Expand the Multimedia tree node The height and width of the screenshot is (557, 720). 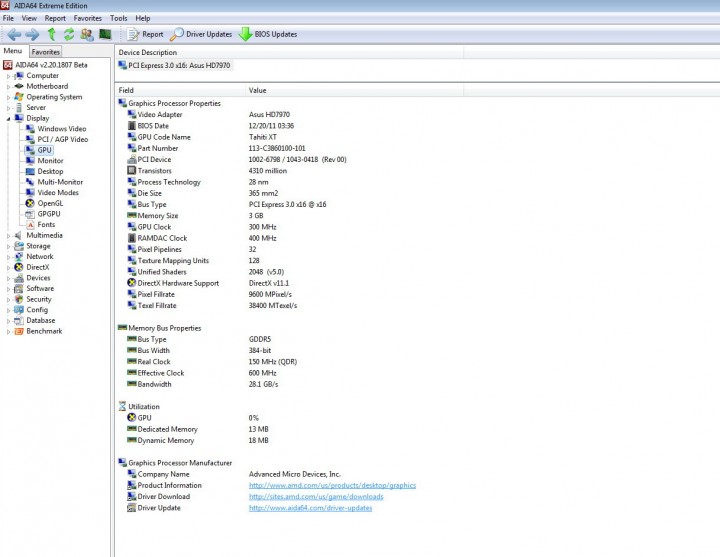tap(8, 235)
